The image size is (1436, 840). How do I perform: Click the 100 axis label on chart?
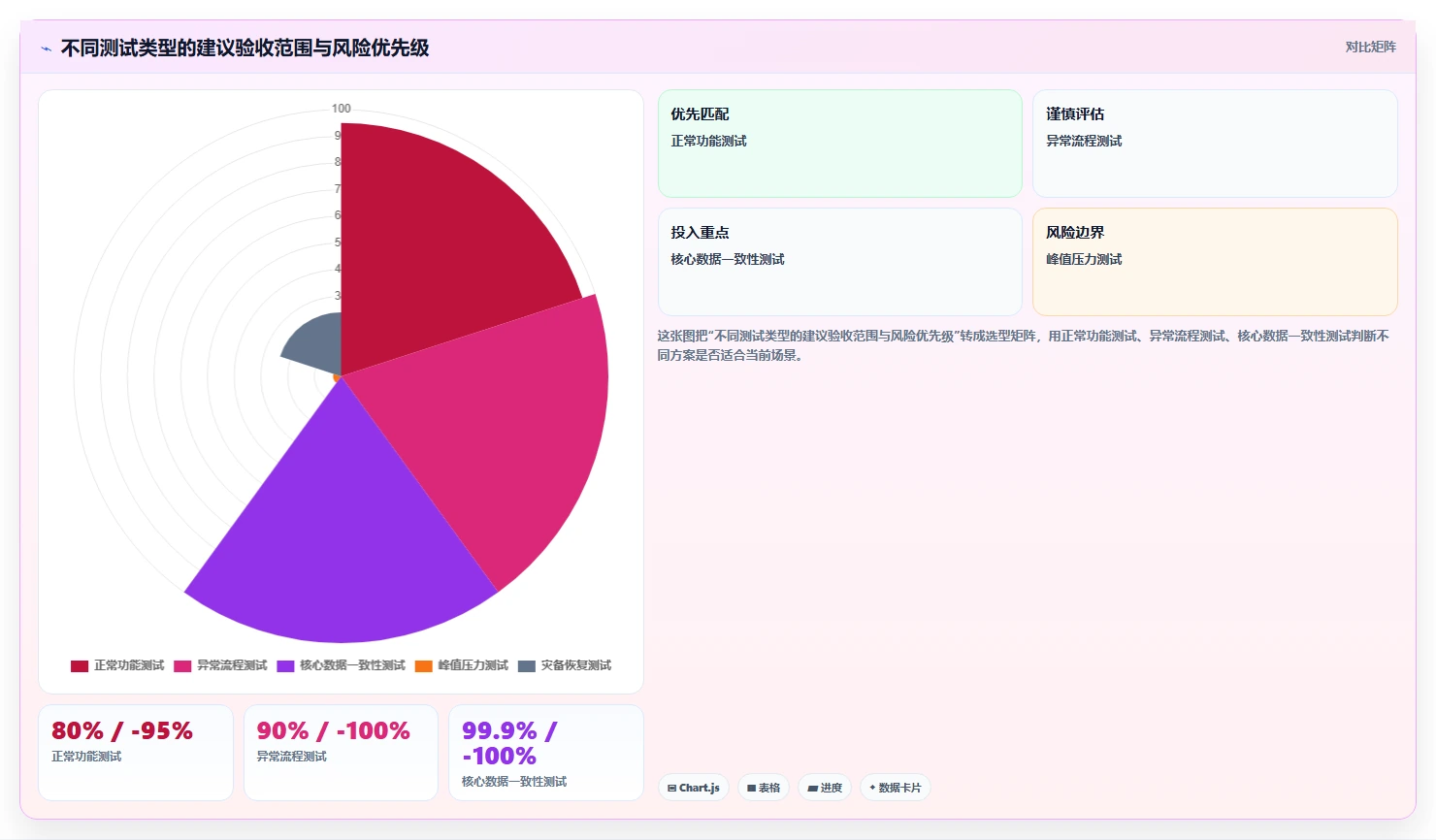pyautogui.click(x=342, y=109)
